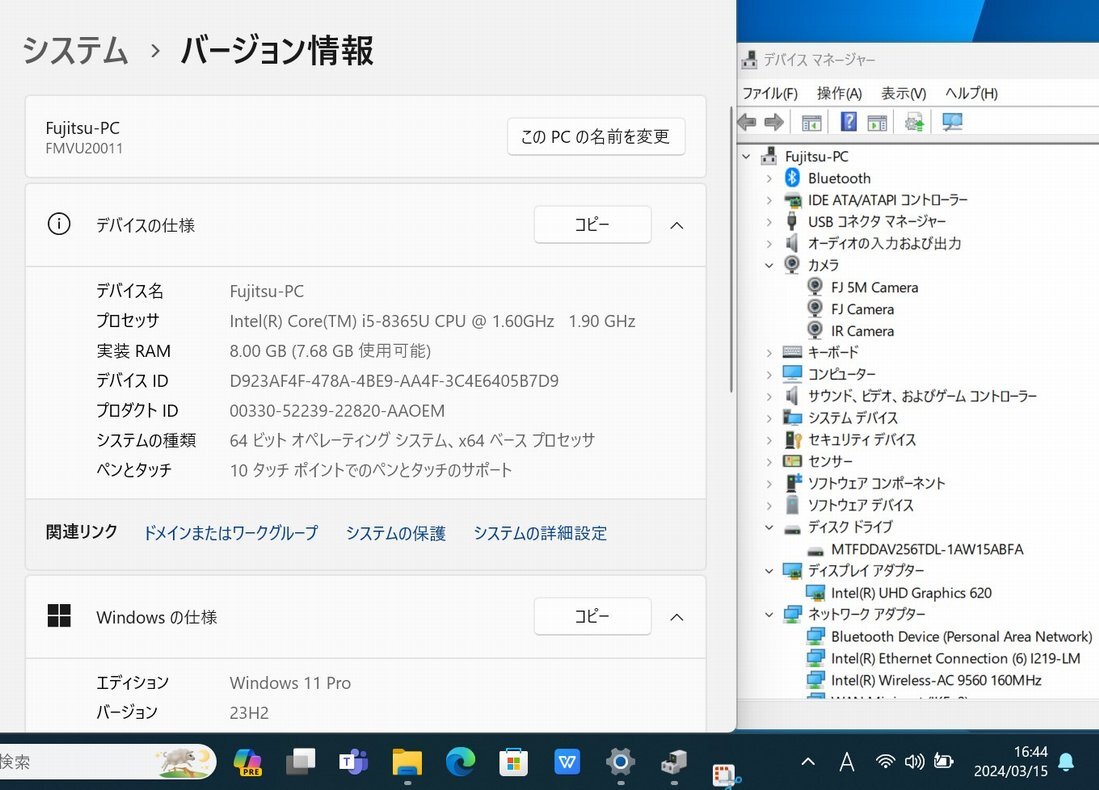Viewport: 1099px width, 790px height.
Task: Go to システム breadcrumb
Action: pos(75,51)
